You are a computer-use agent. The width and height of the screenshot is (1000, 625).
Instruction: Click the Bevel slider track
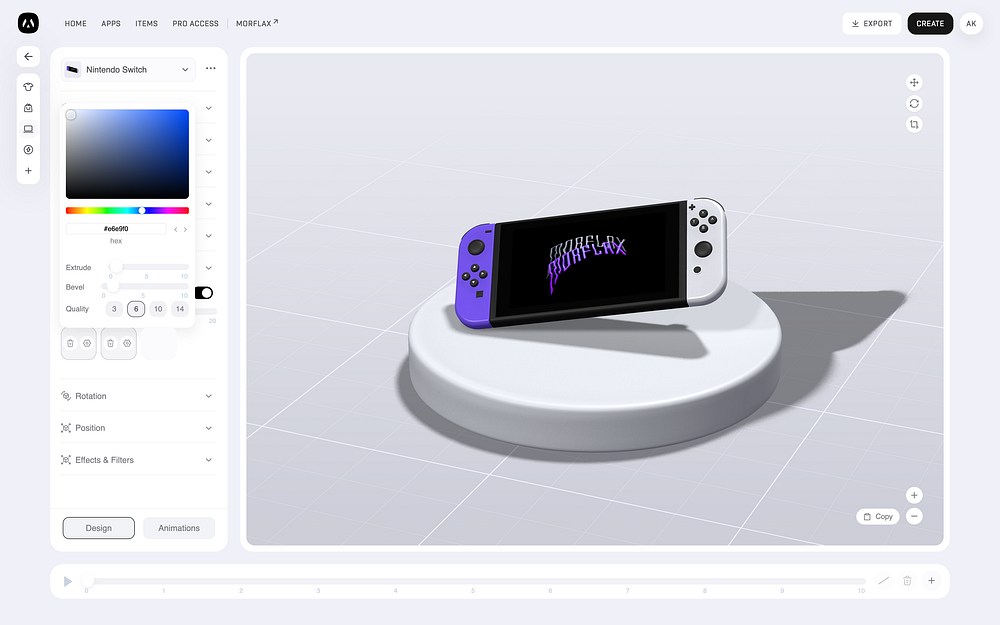[x=145, y=286]
